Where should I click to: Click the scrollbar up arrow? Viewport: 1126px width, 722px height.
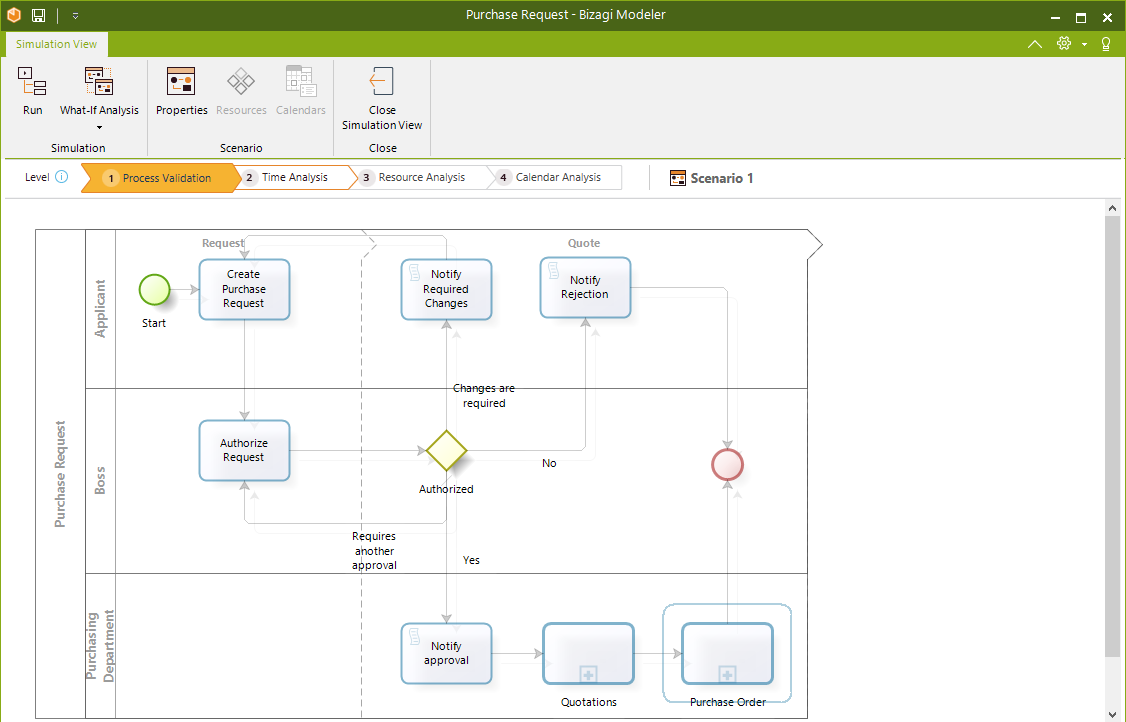click(1112, 208)
